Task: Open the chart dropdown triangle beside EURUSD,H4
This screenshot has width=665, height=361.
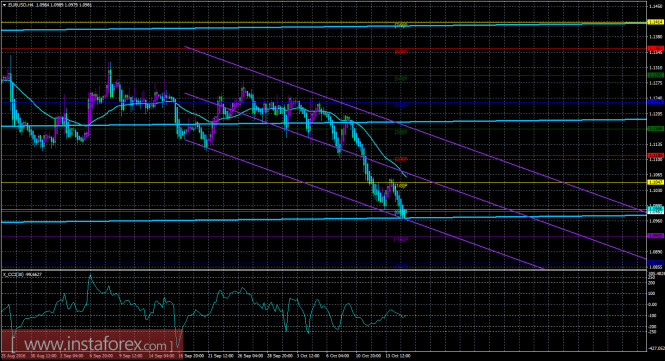Action: [4, 5]
